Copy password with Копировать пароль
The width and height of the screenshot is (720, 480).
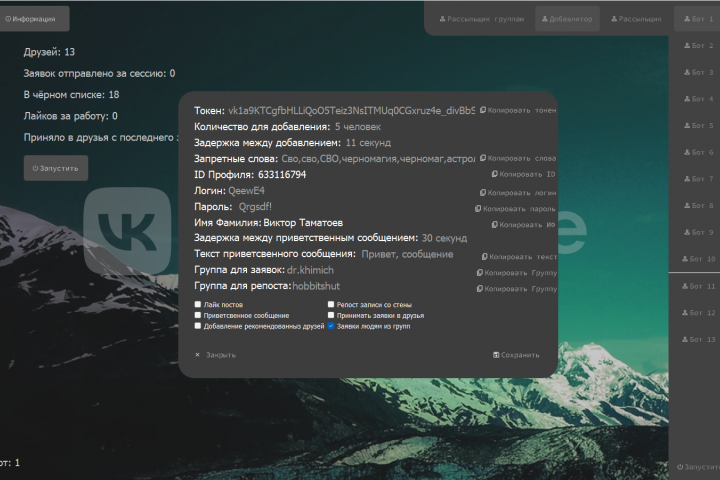[x=515, y=209]
